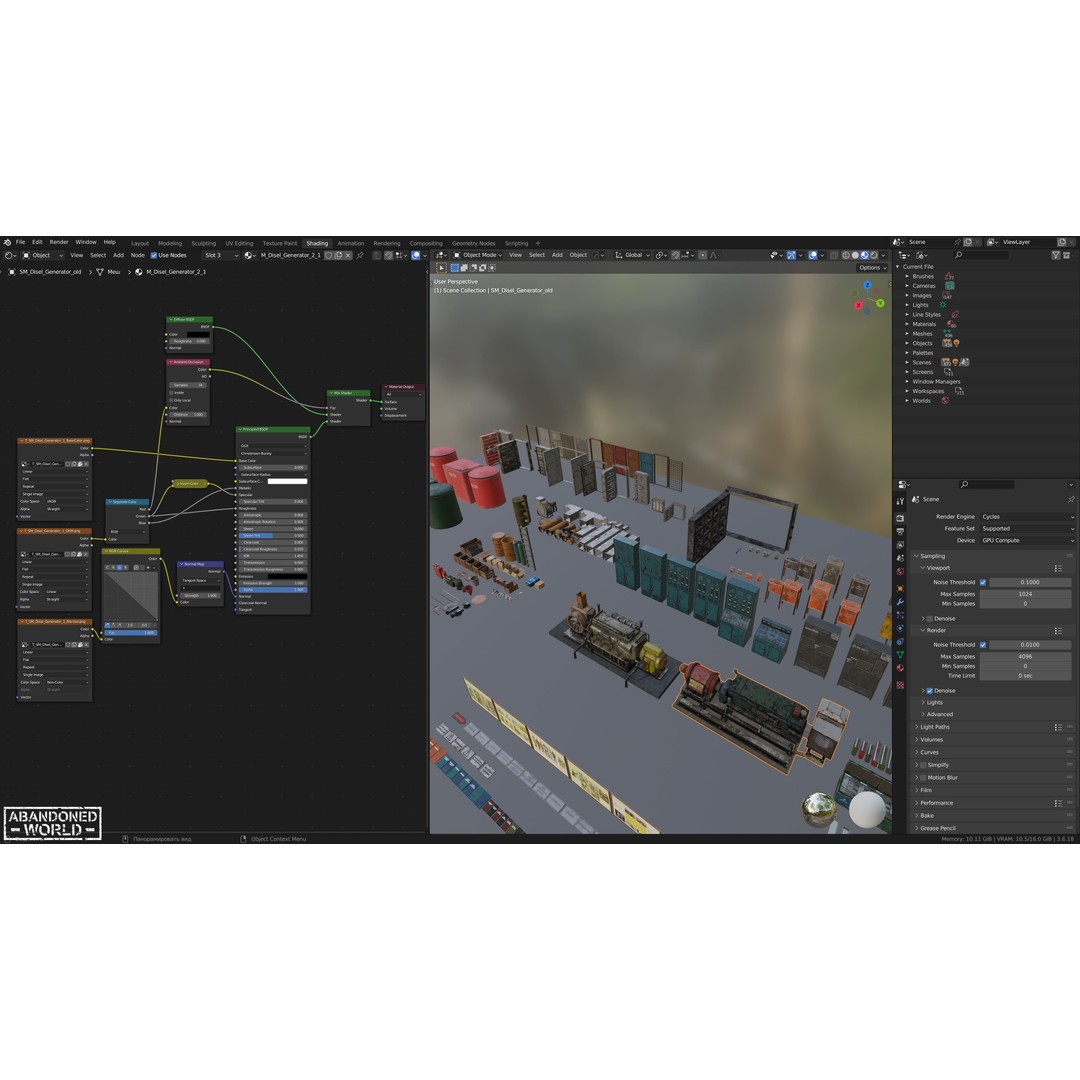The image size is (1080, 1080).
Task: Open the Render Engine Cycles dropdown
Action: (1027, 517)
